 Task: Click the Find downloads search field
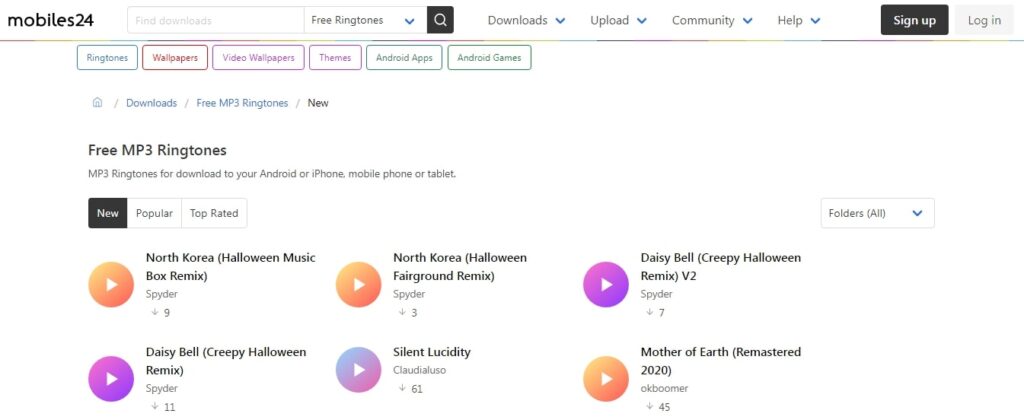click(x=215, y=20)
